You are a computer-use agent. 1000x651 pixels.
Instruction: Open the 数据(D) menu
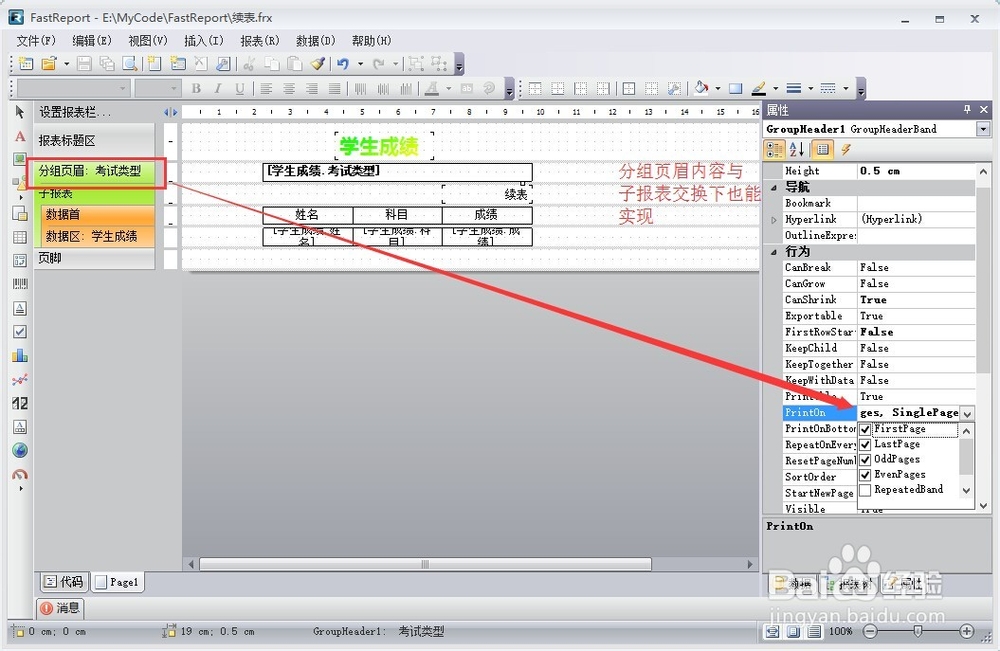click(x=316, y=41)
